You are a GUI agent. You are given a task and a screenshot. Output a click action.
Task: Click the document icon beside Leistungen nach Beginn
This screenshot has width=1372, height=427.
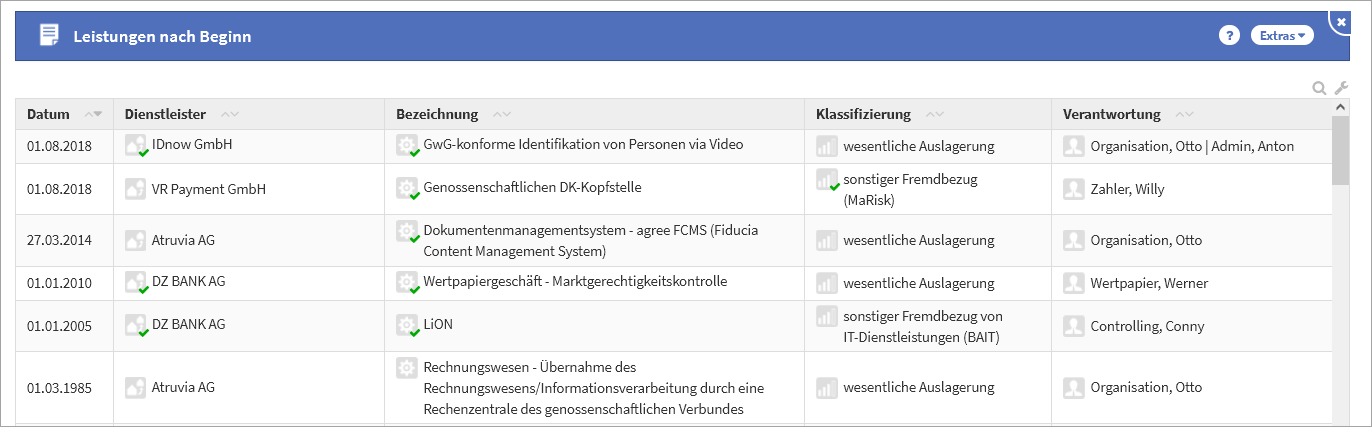point(48,36)
